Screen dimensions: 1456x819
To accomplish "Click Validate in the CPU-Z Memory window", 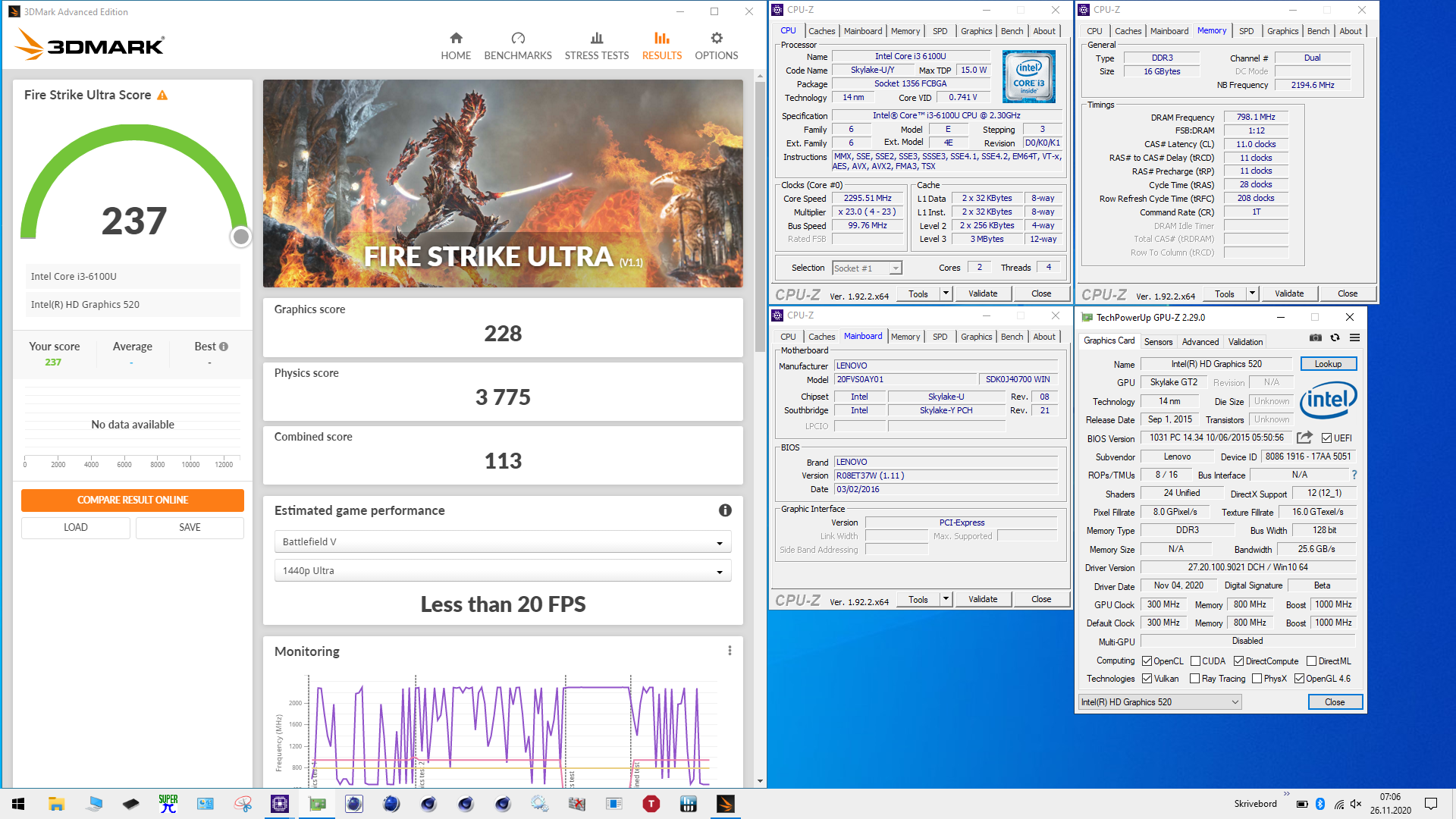I will 1289,293.
